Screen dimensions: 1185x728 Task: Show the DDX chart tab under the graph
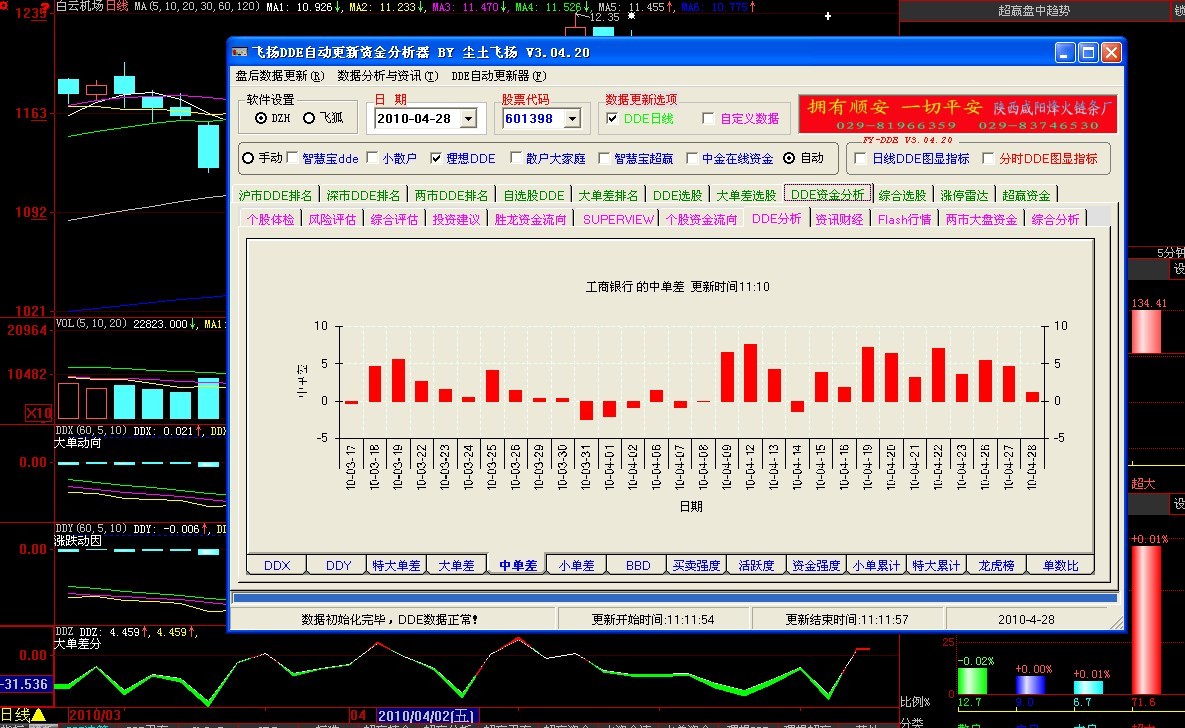[x=277, y=565]
